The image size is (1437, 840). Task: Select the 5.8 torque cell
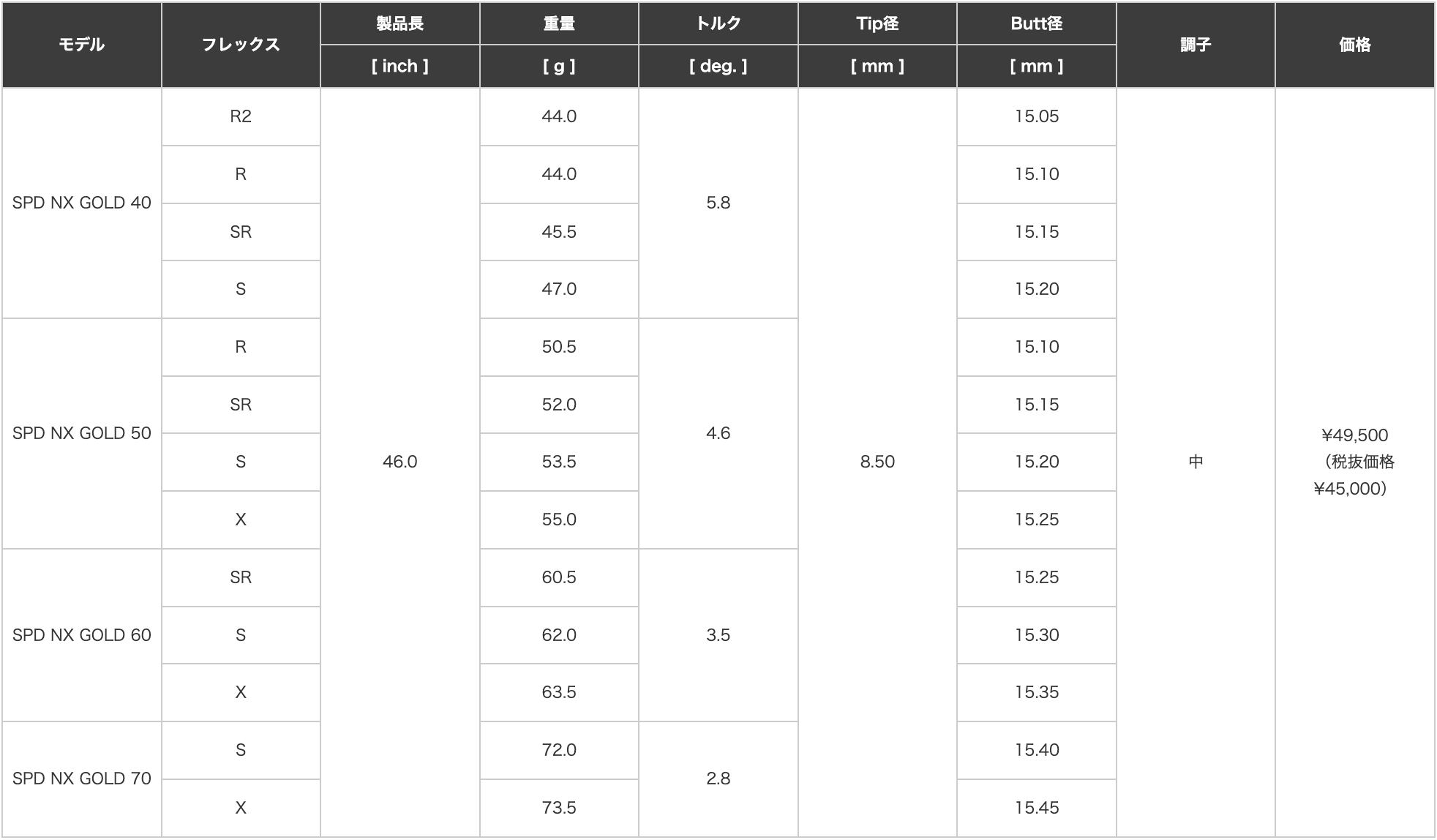point(718,203)
